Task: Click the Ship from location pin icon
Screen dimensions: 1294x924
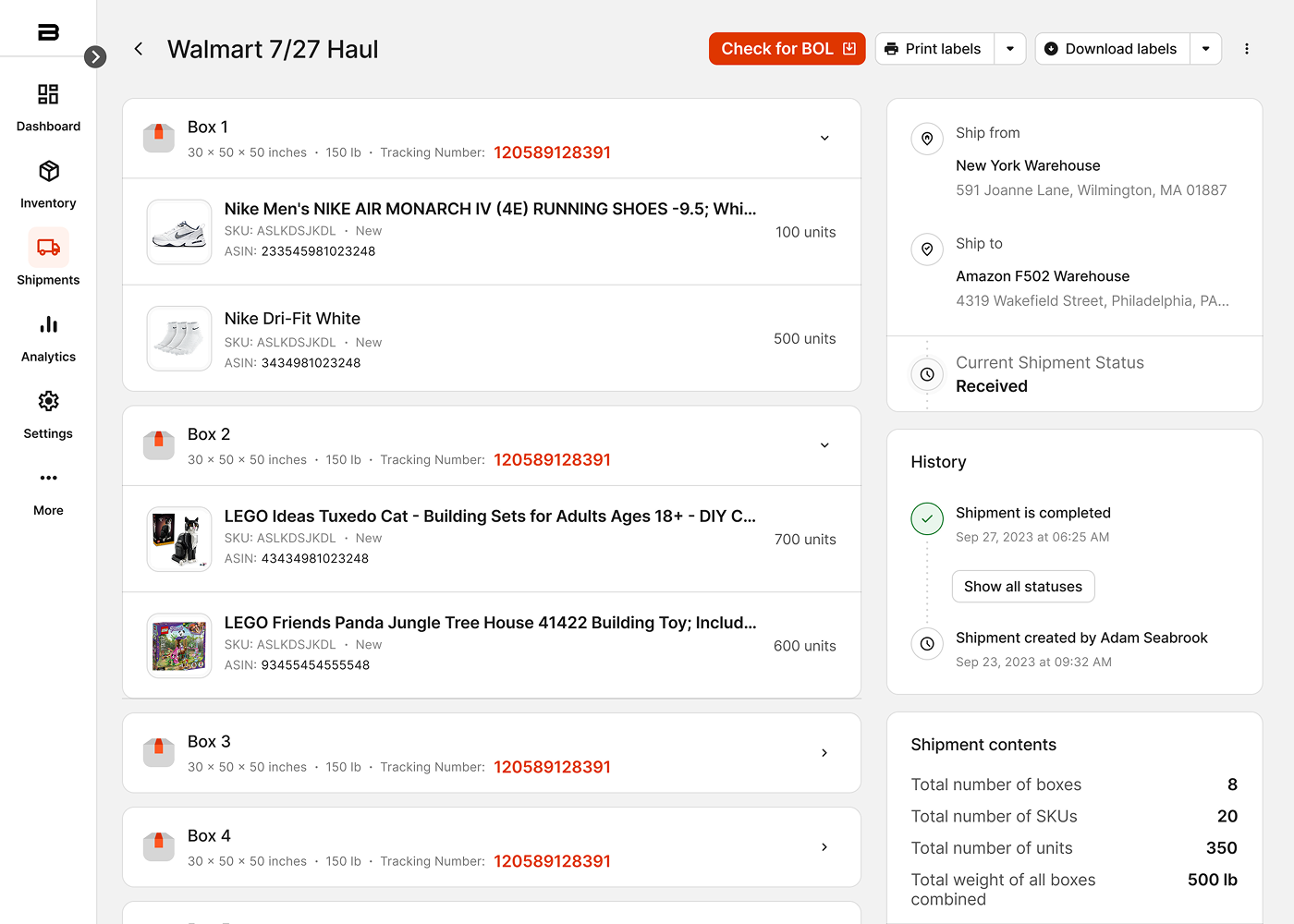Action: tap(927, 139)
